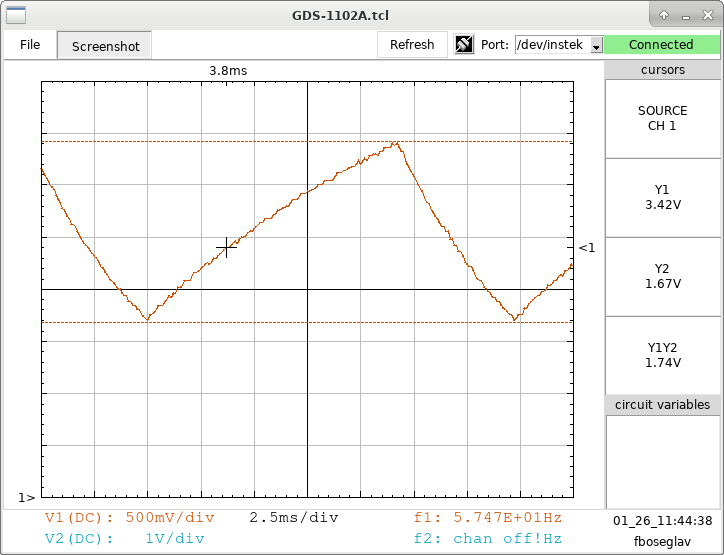Click the empty circuit variables box
The height and width of the screenshot is (555, 724).
(662, 461)
